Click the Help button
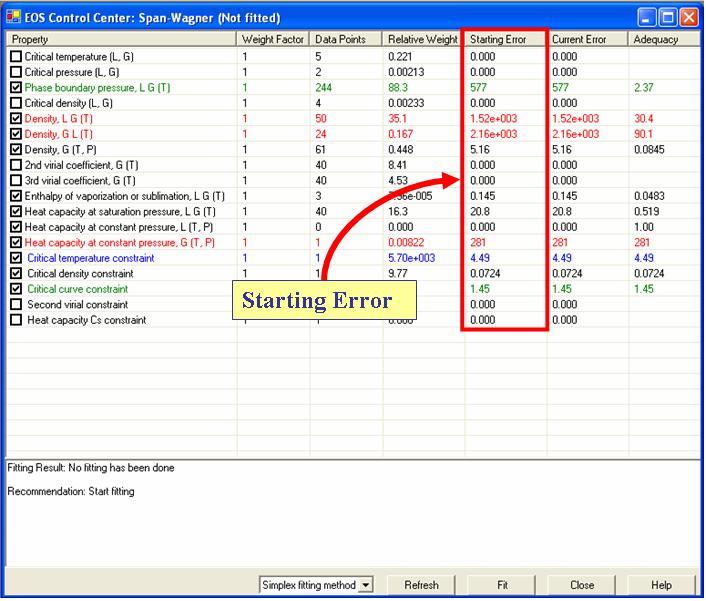 pos(661,585)
